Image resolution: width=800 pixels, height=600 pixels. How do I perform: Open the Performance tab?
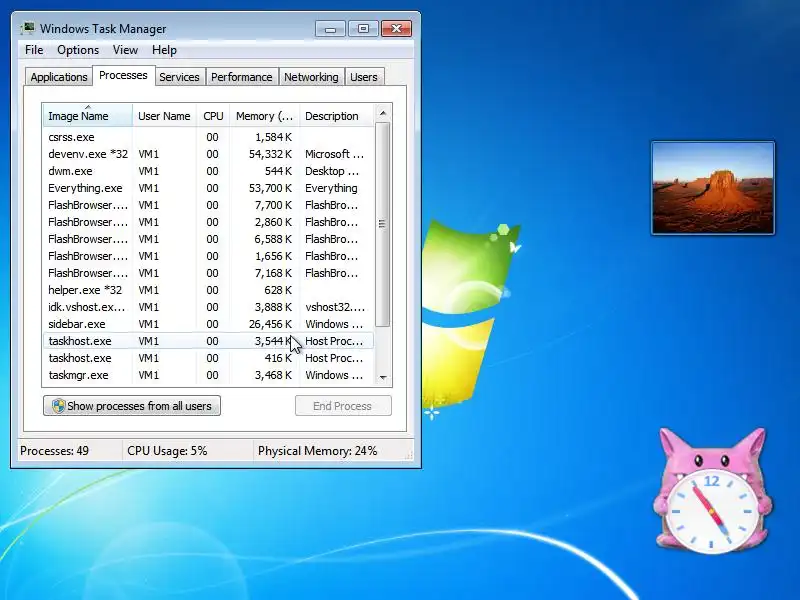pyautogui.click(x=242, y=77)
